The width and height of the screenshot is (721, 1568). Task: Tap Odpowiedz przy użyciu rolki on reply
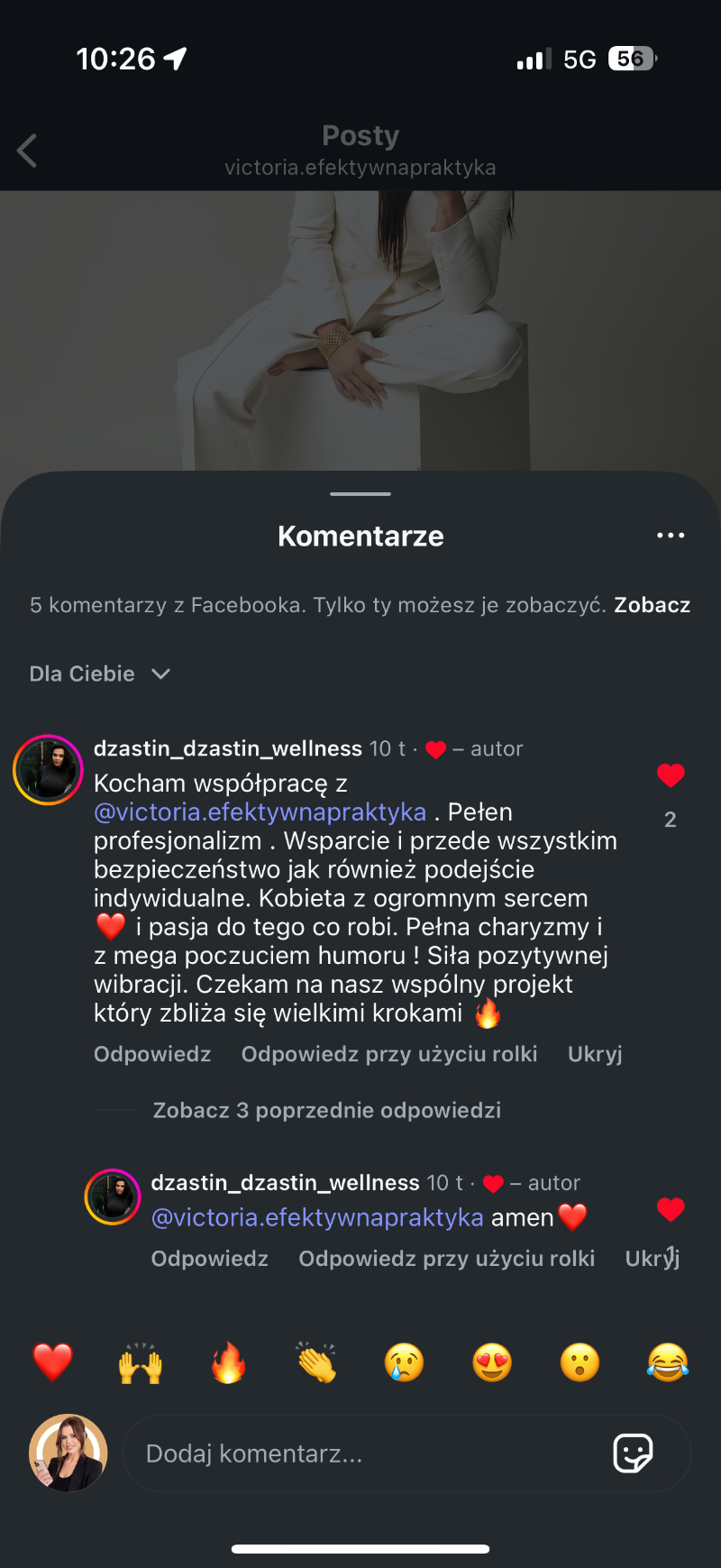pos(446,1259)
